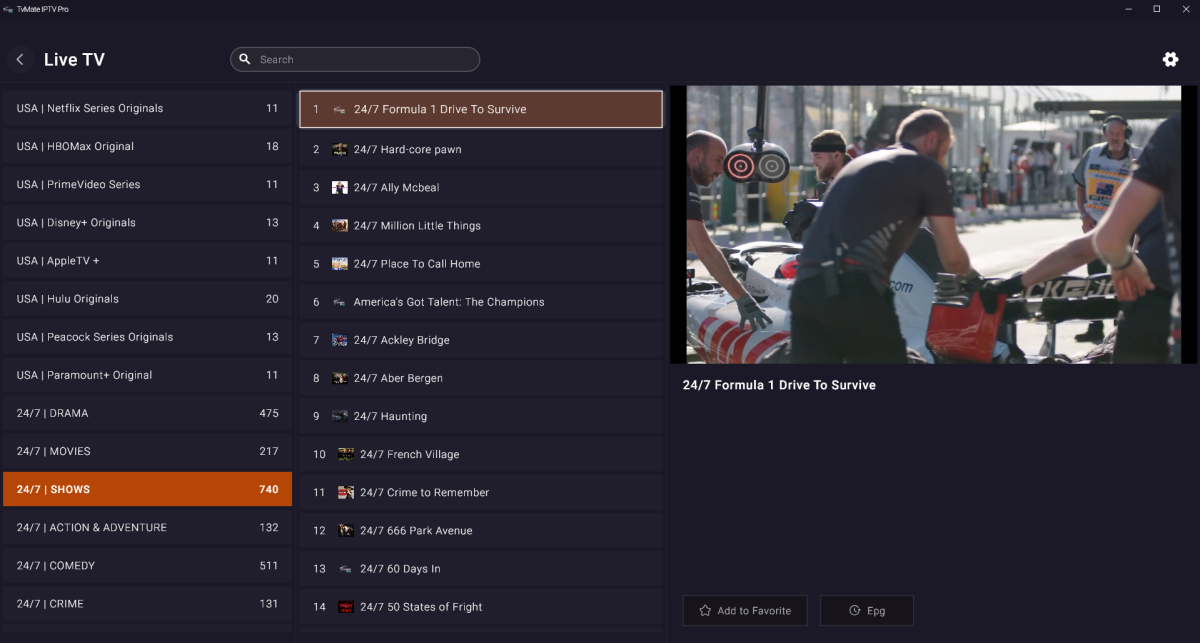
Task: Click the Million Little Things channel logo
Action: click(x=340, y=226)
